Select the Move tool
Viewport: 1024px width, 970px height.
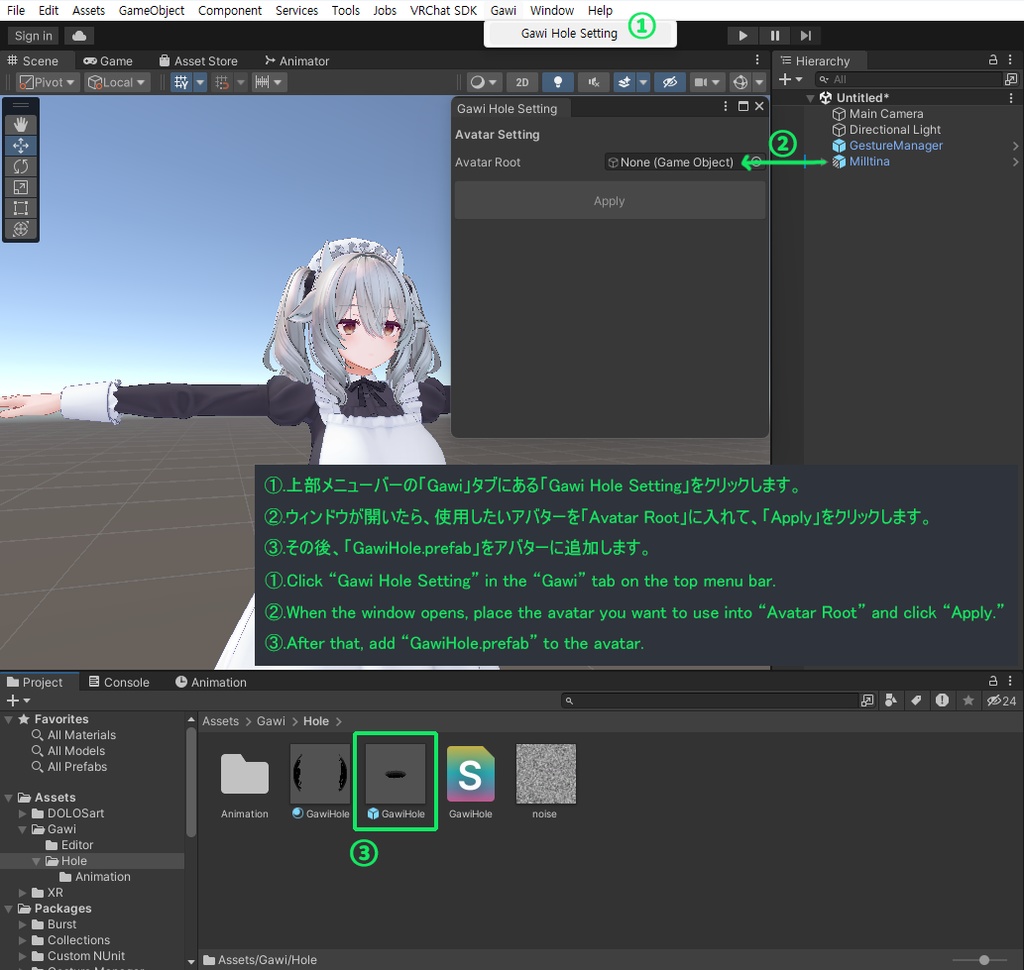(x=20, y=145)
